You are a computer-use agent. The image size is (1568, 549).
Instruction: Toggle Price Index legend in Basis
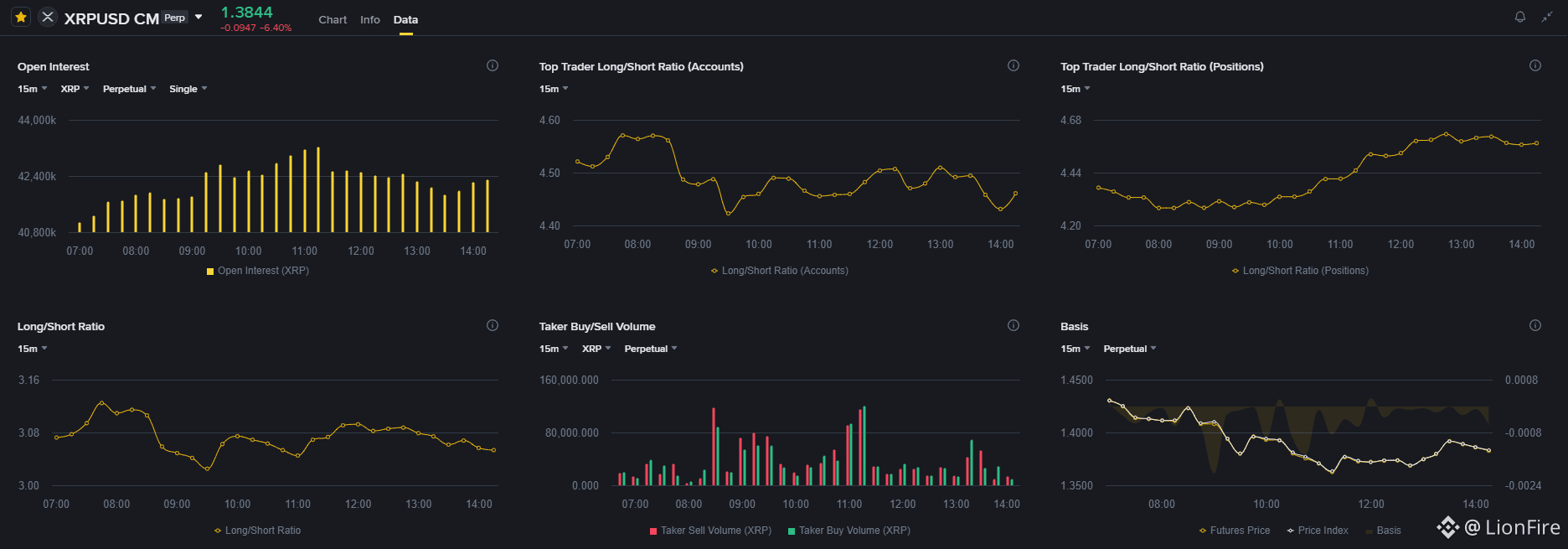point(1318,531)
